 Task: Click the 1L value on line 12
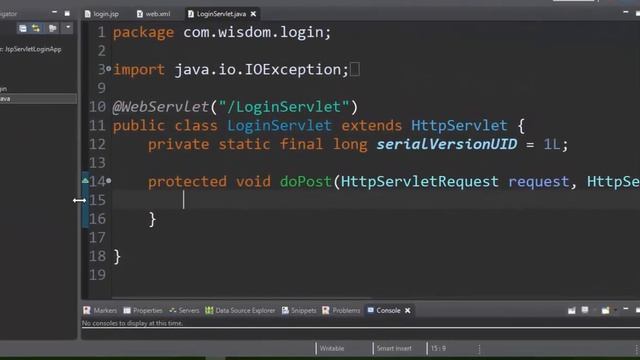(x=551, y=144)
